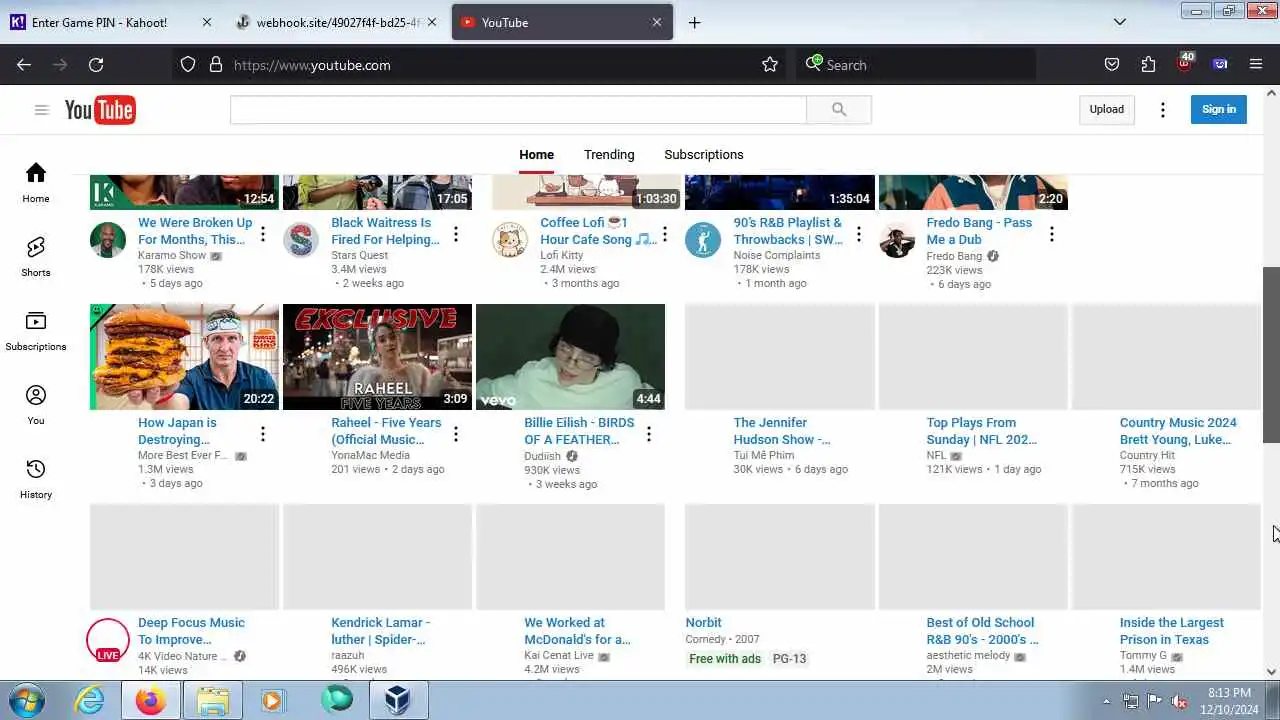
Task: Close the YouTube browser tab
Action: [x=657, y=22]
